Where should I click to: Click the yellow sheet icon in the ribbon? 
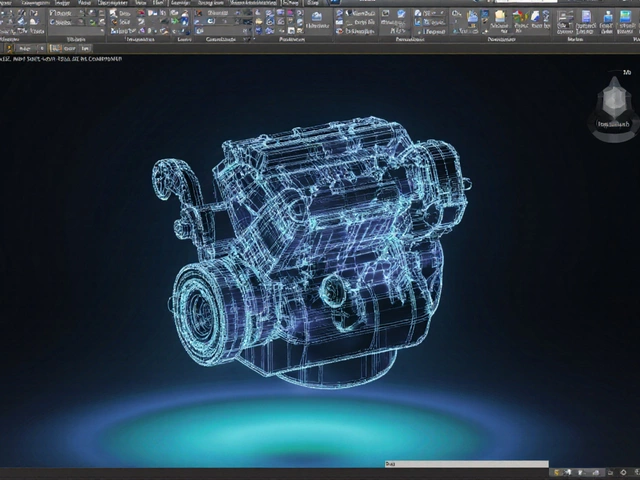click(x=499, y=16)
